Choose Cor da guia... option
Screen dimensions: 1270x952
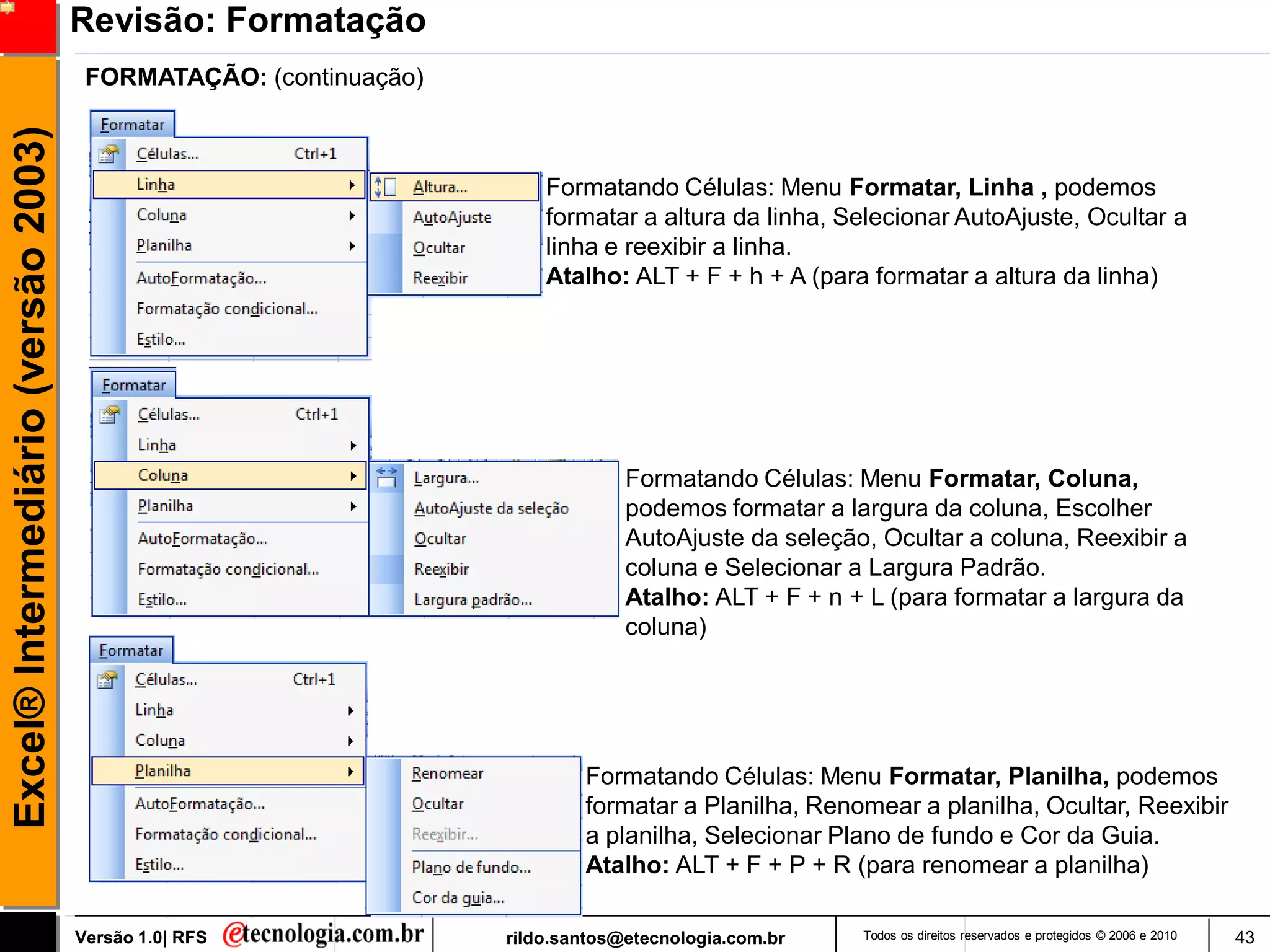(474, 897)
